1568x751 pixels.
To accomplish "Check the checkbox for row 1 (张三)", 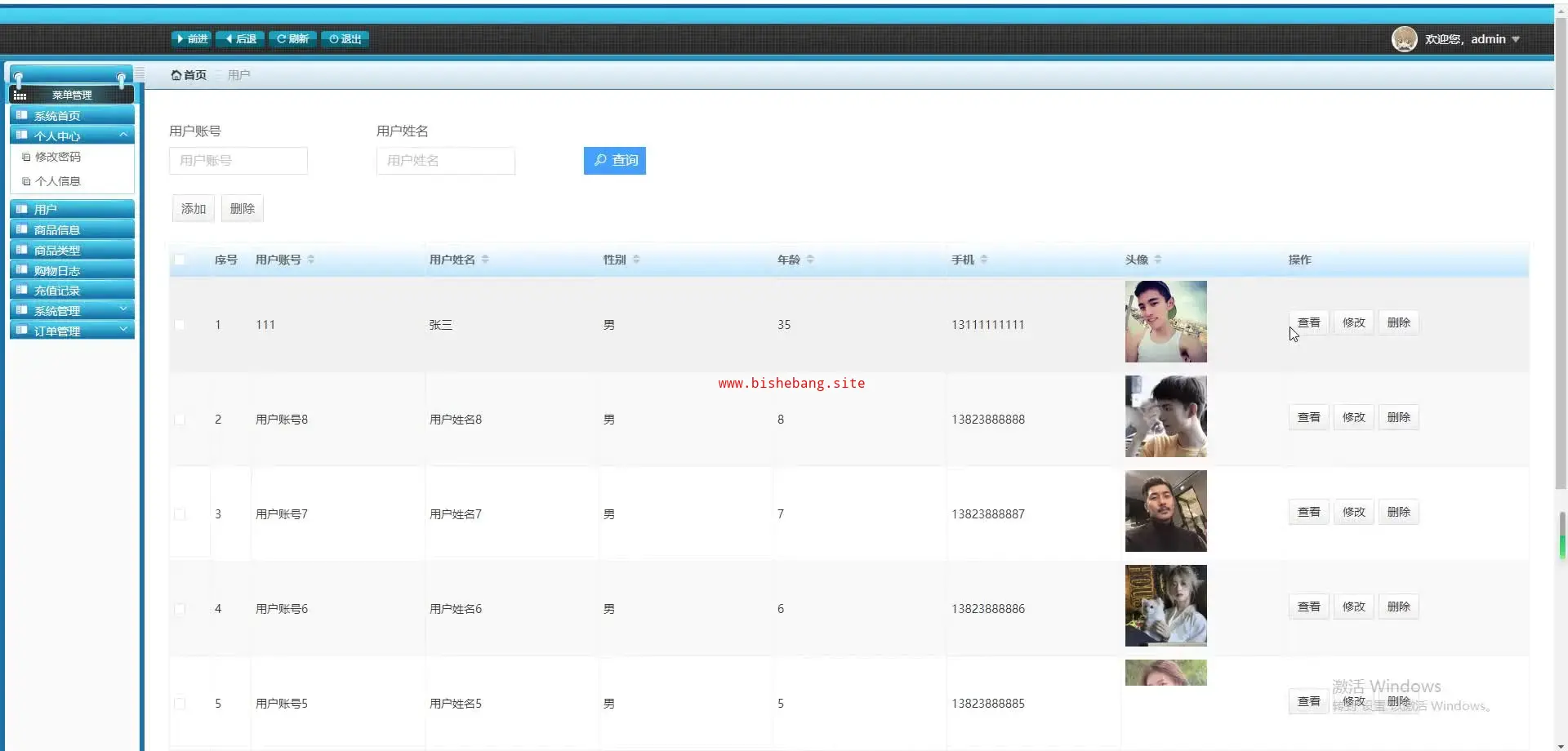I will [x=180, y=325].
